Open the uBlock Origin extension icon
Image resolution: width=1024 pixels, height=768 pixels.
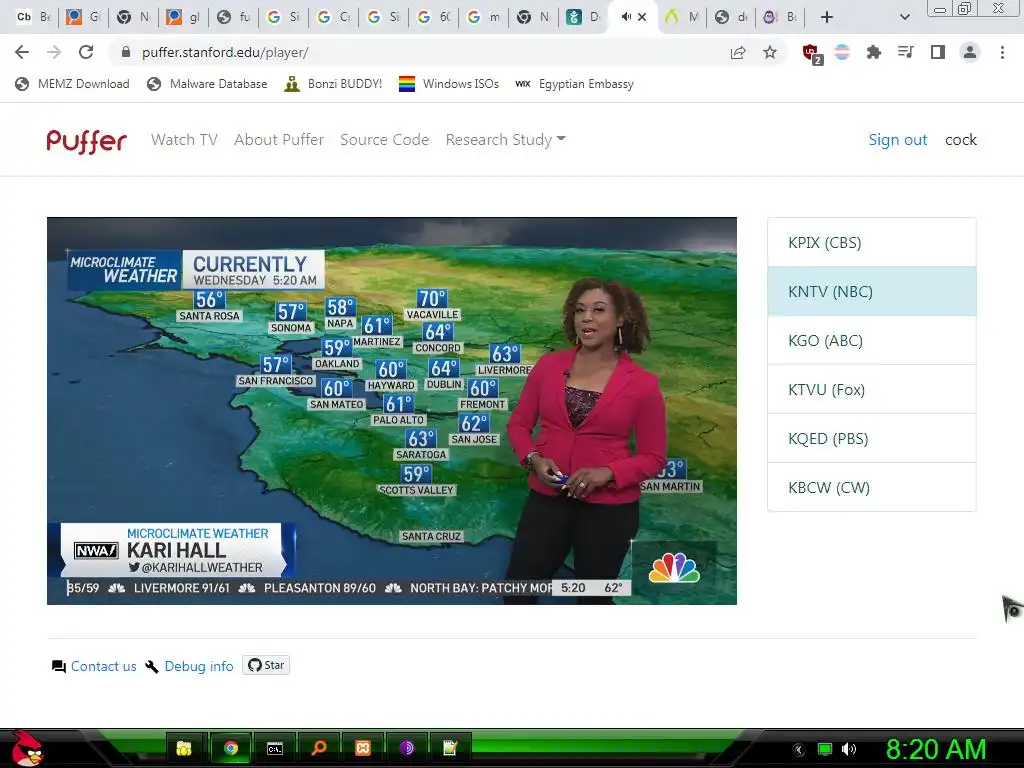(x=812, y=54)
